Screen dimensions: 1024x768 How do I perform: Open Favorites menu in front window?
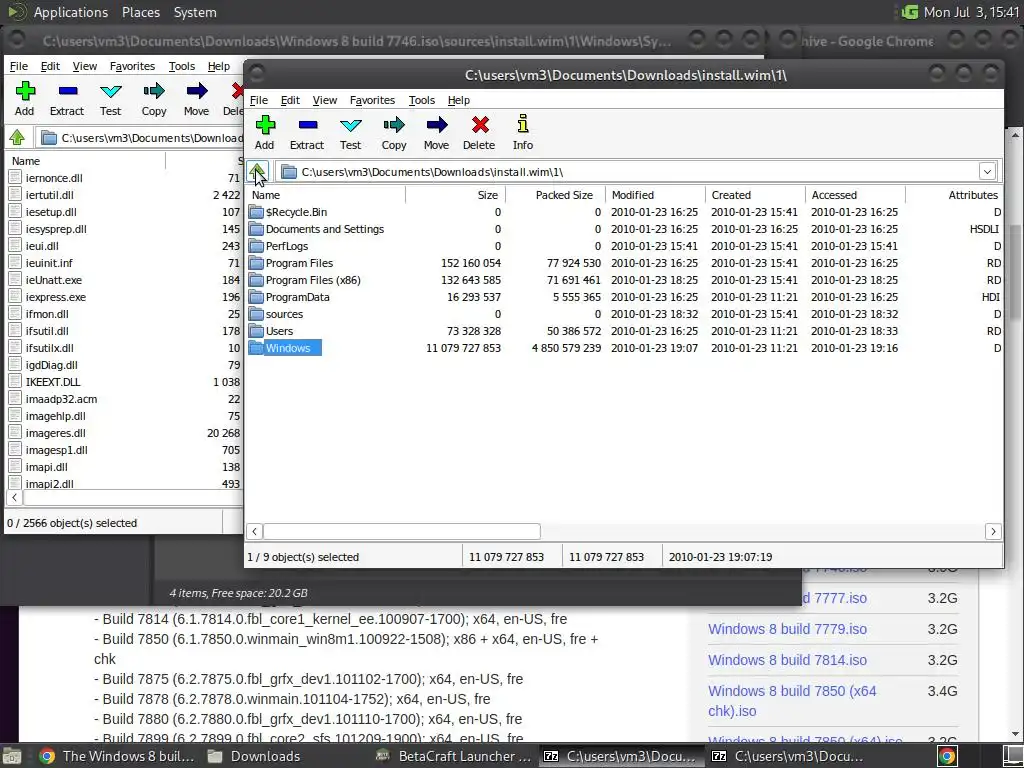(x=372, y=100)
